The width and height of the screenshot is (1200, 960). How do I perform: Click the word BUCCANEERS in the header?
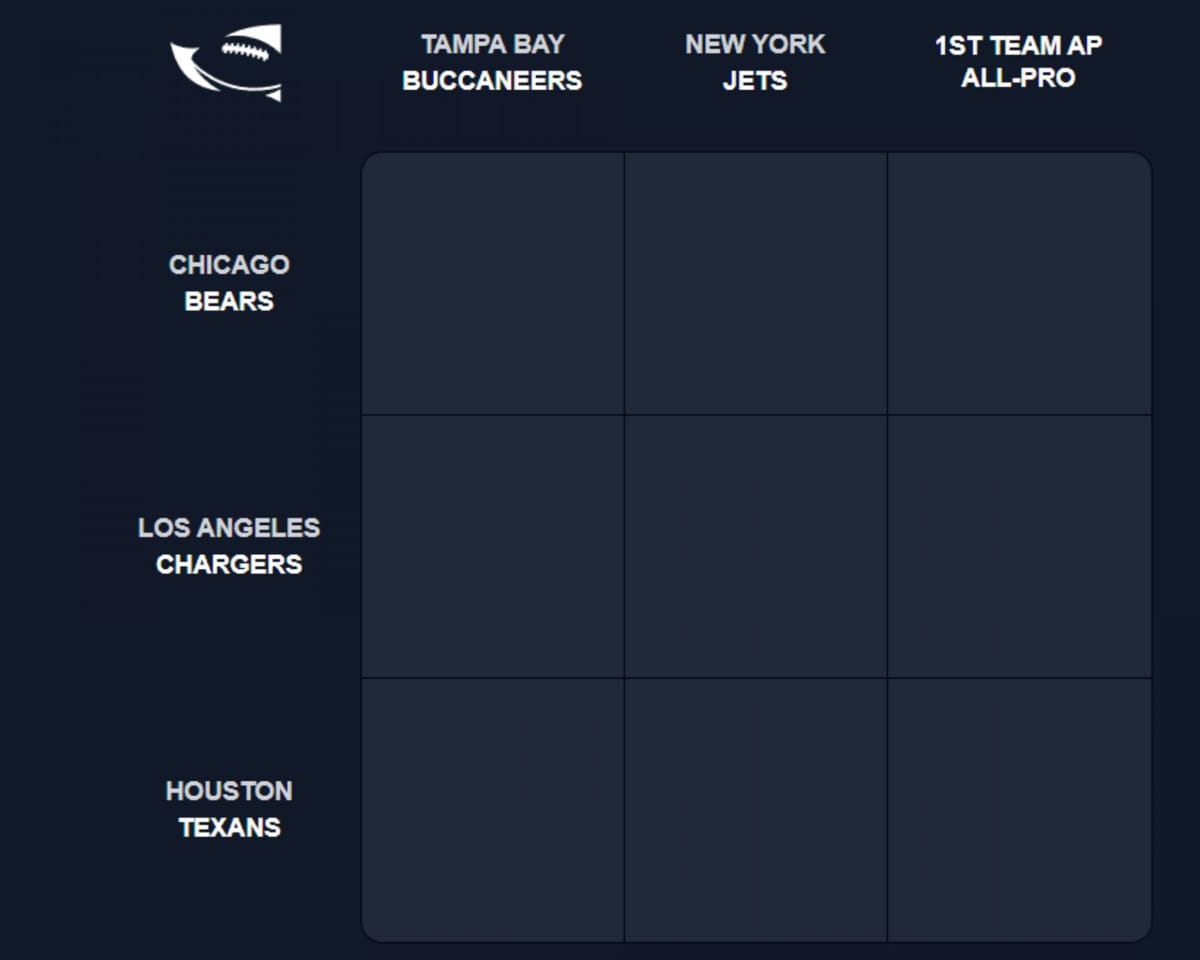tap(492, 81)
